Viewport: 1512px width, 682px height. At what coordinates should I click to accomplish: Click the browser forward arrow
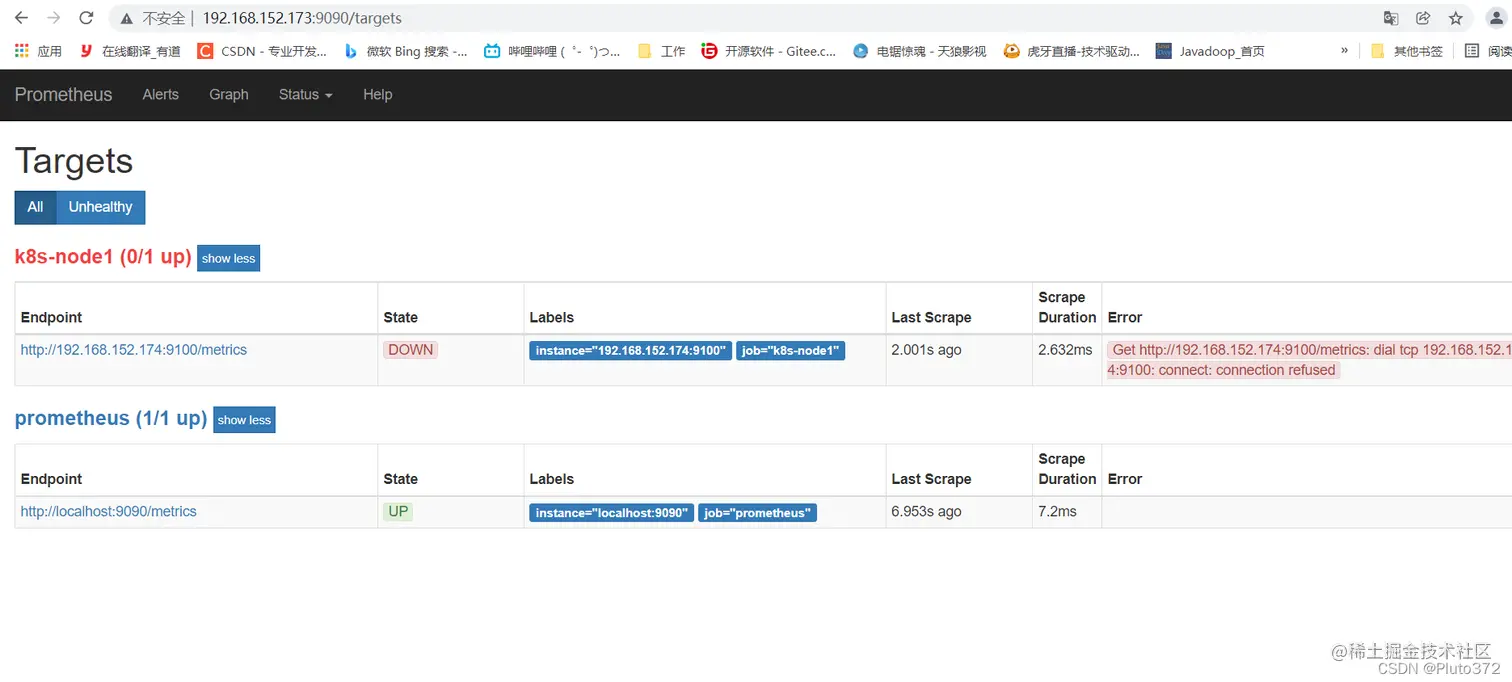pos(54,18)
